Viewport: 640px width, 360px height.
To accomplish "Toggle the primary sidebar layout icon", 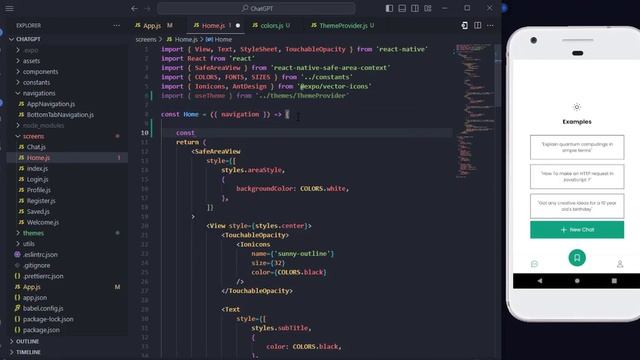I will [389, 8].
